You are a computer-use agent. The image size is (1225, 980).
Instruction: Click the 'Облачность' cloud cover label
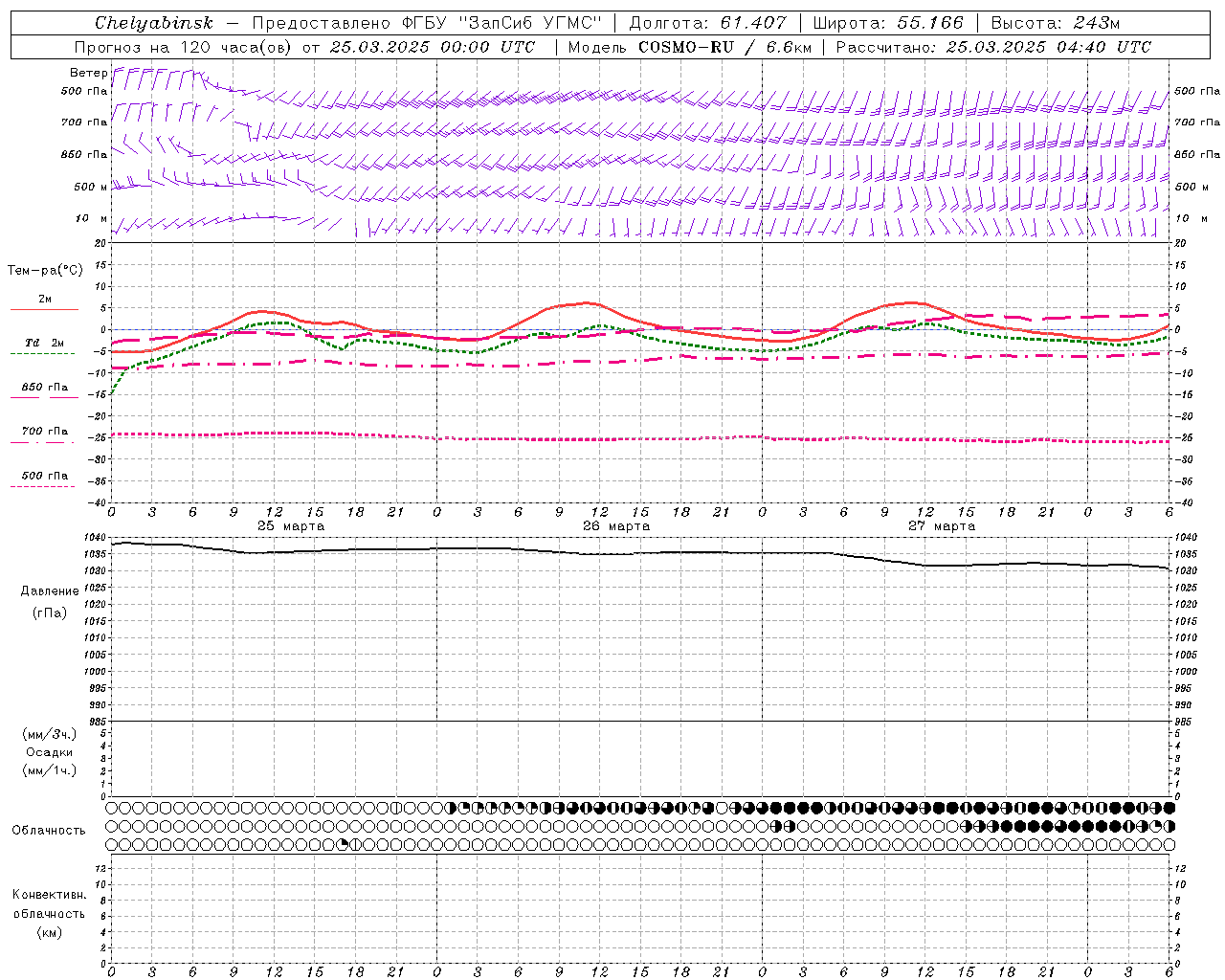coord(49,830)
